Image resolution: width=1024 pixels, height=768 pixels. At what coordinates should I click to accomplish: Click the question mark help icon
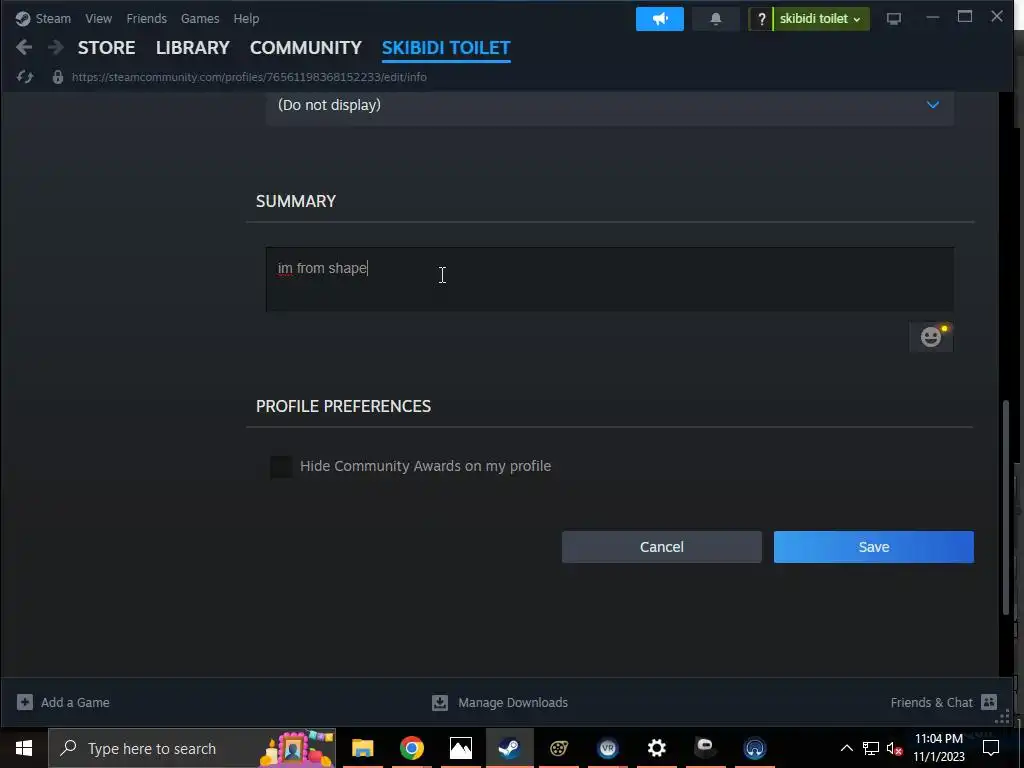[761, 19]
